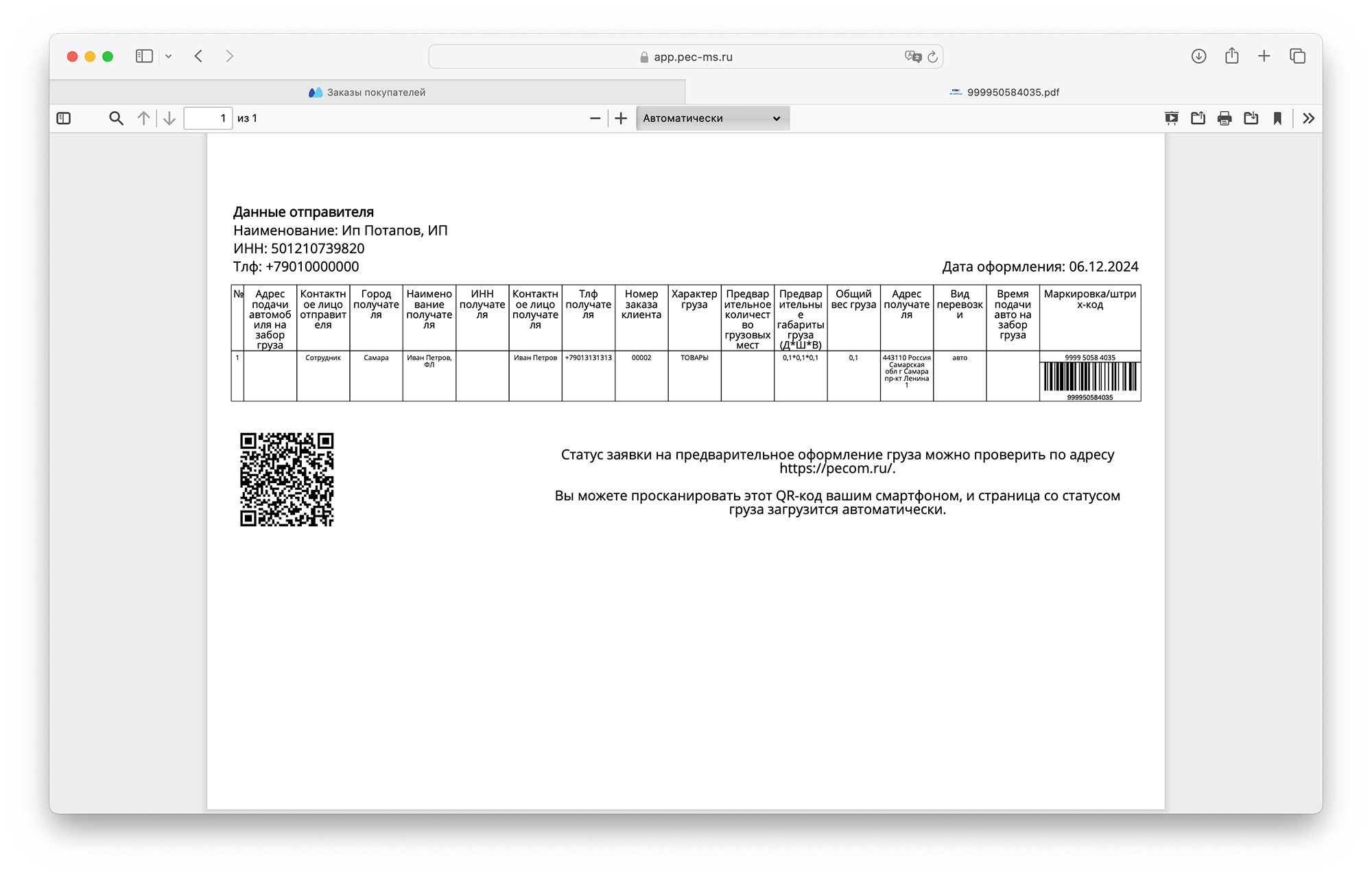Go to previous page arrow
The image size is (1372, 879).
[143, 119]
